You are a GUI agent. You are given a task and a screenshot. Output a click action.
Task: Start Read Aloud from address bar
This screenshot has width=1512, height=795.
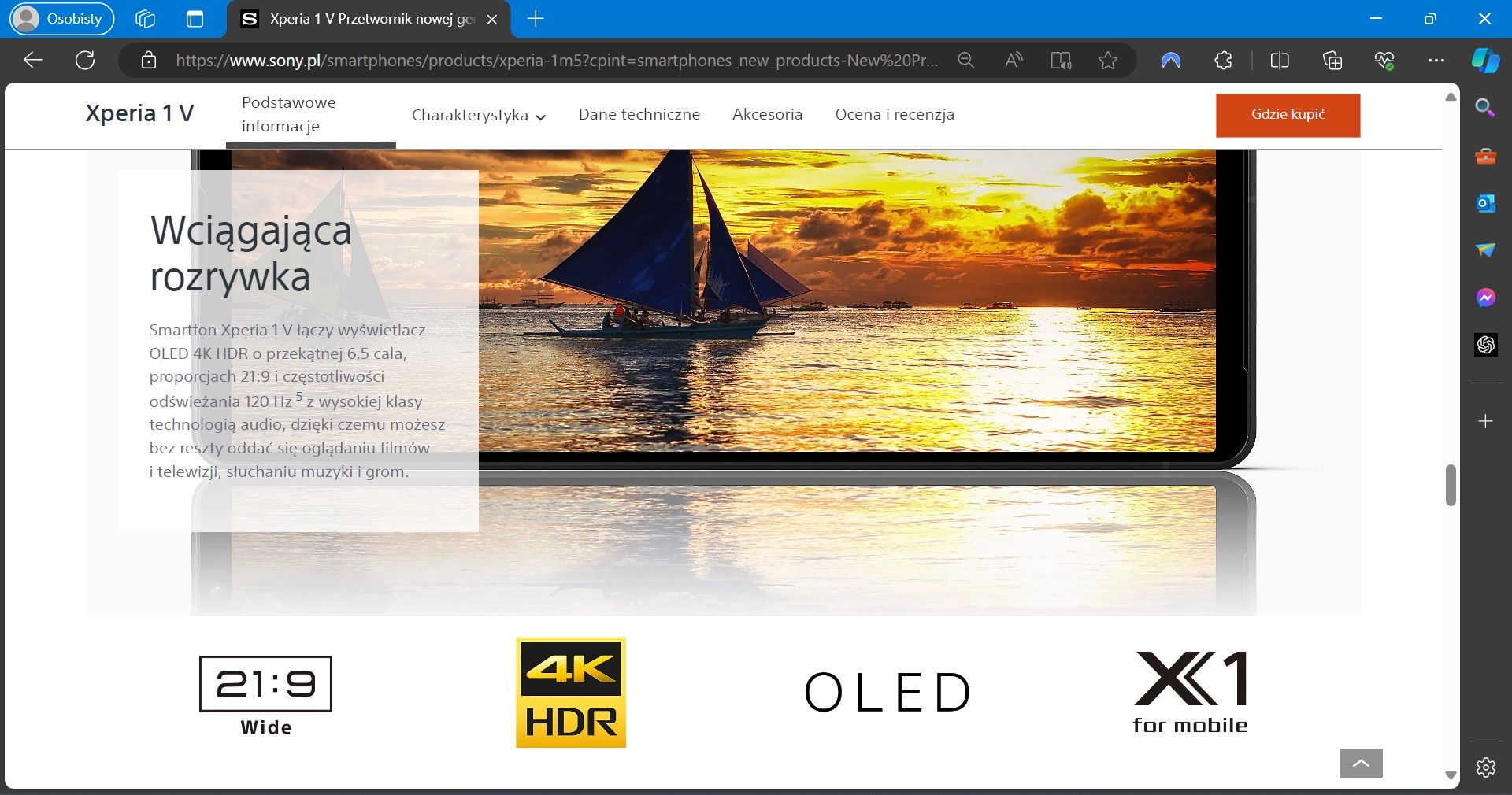point(1014,61)
